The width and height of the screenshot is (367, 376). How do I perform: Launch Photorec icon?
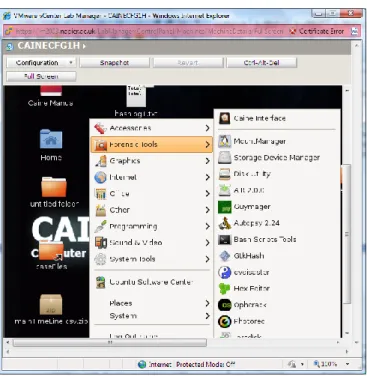point(225,321)
